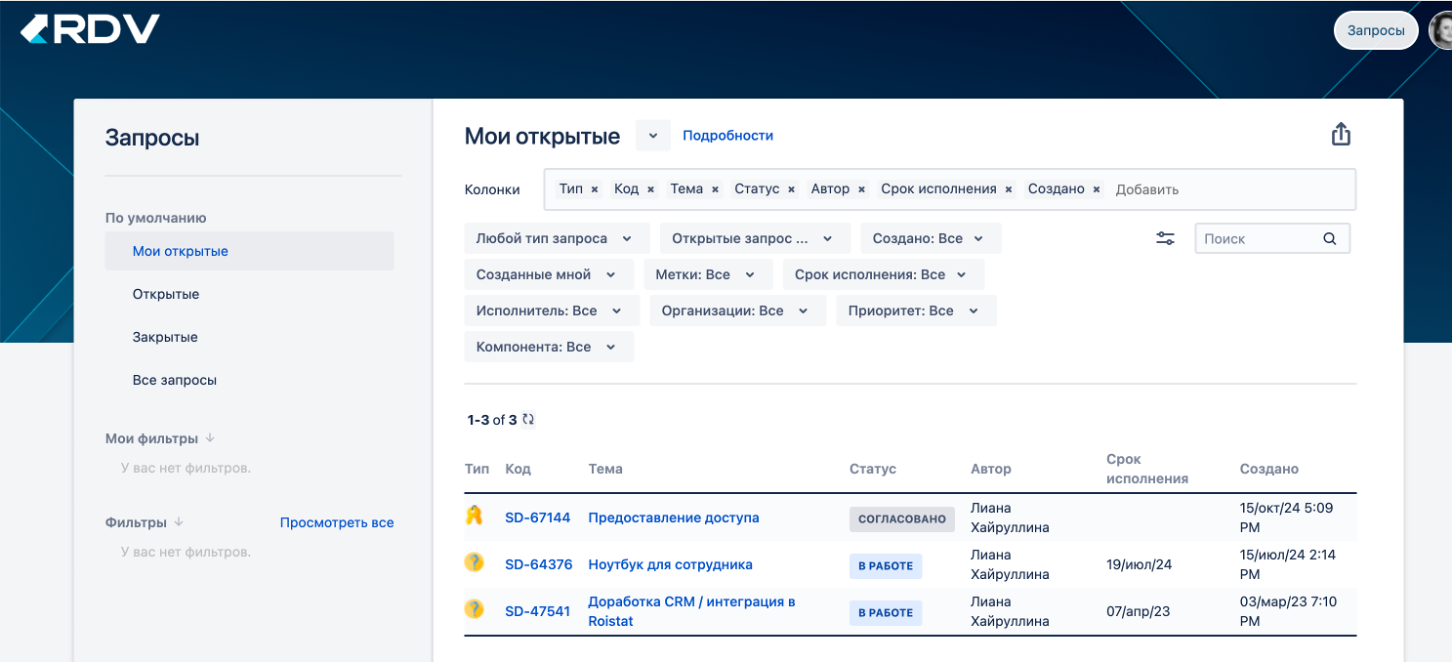The height and width of the screenshot is (662, 1452).
Task: Open the Любой тип запроса dropdown
Action: pos(555,238)
